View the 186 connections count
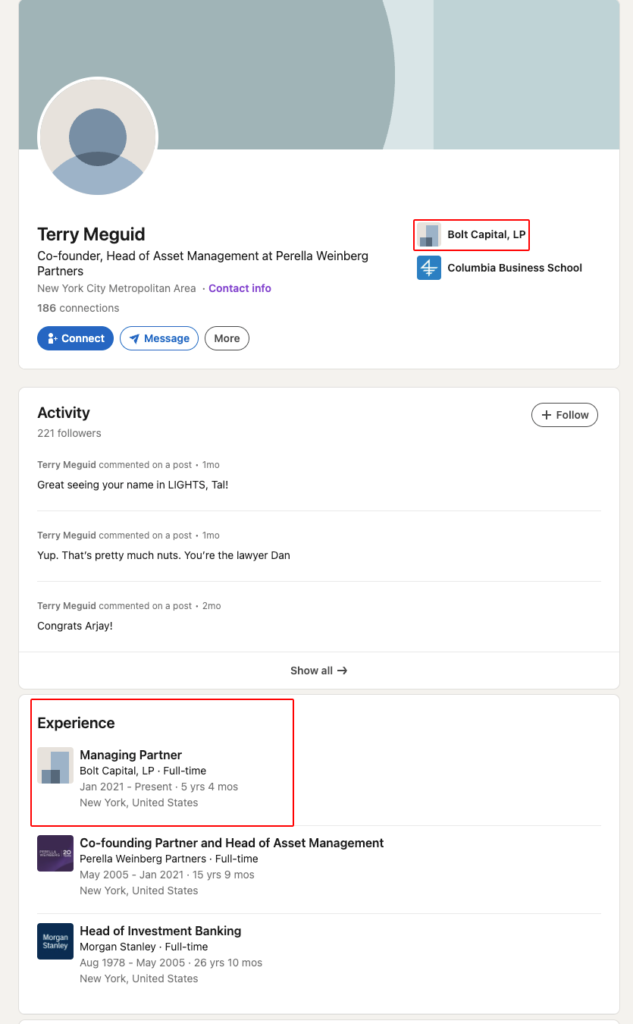 78,308
